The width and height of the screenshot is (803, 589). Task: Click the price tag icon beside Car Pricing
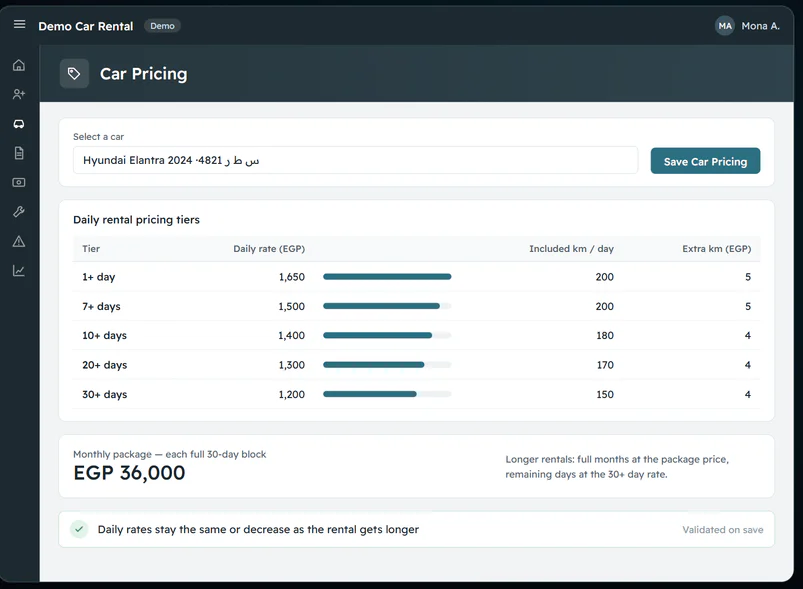click(74, 74)
